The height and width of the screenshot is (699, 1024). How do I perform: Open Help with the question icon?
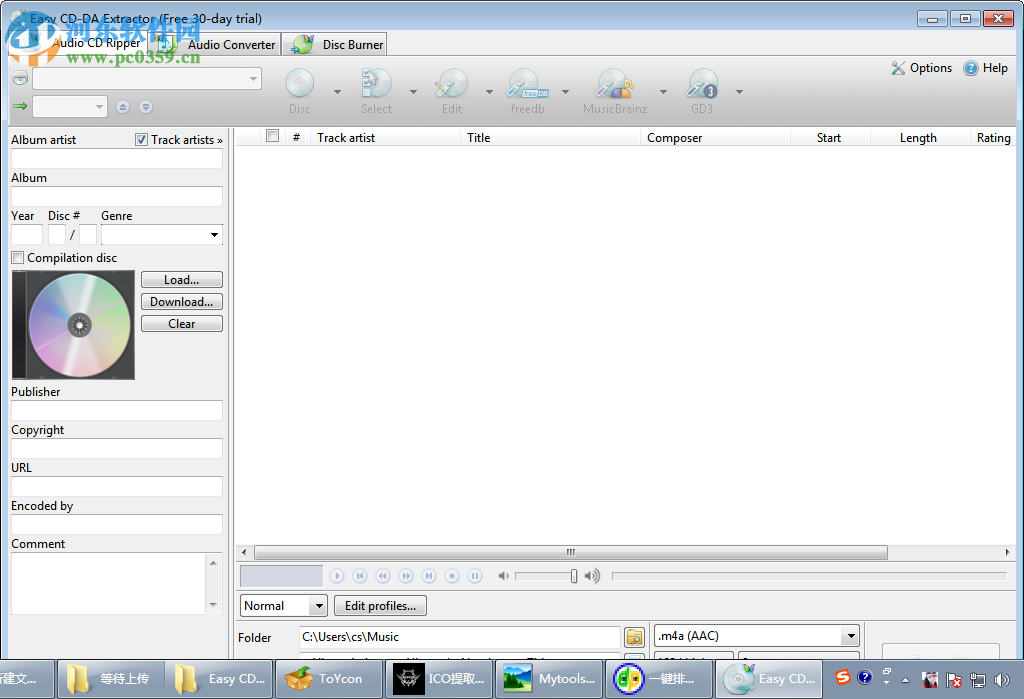coord(971,68)
